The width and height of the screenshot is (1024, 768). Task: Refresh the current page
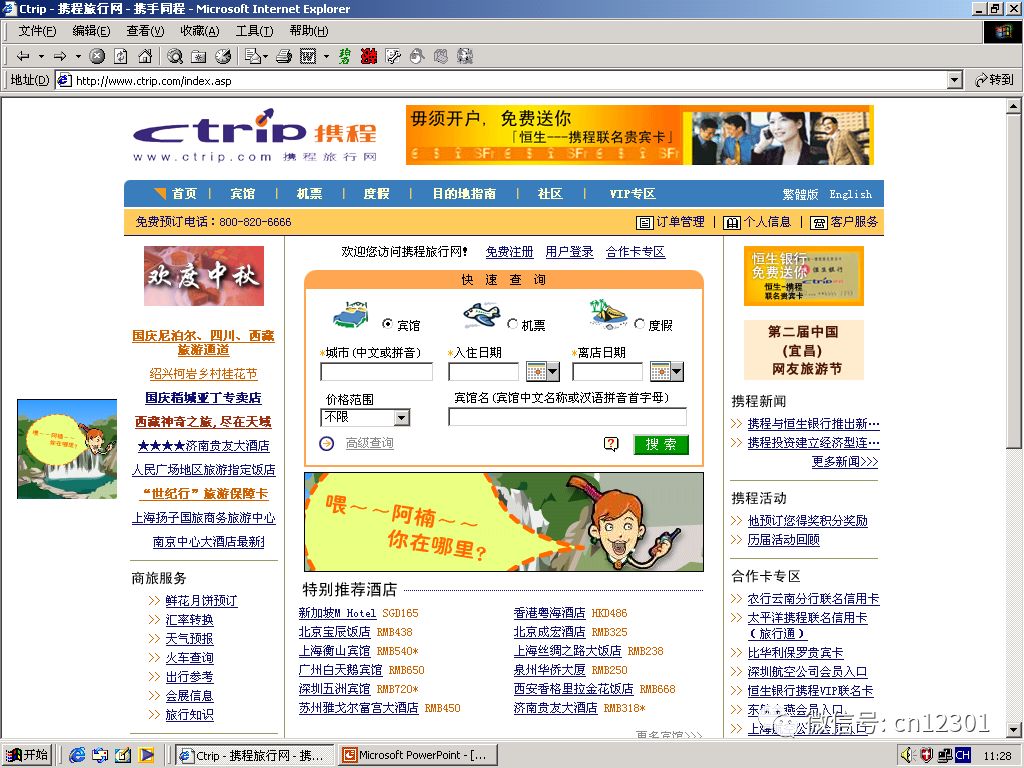coord(121,57)
